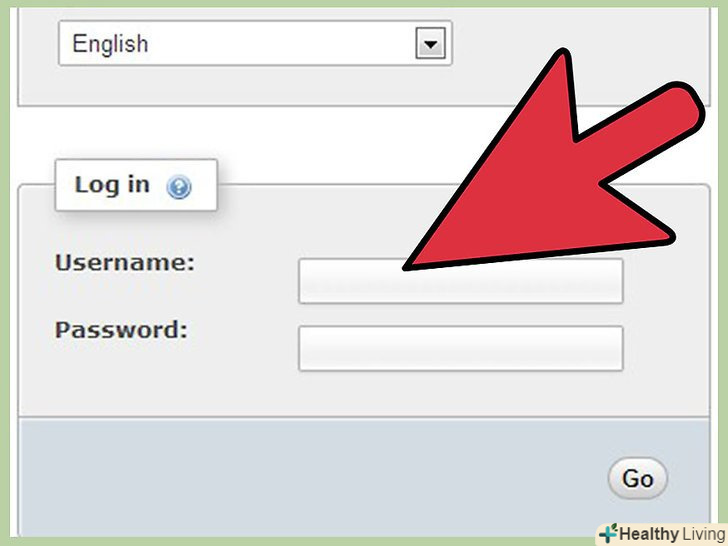The height and width of the screenshot is (546, 728).
Task: Open the Log in help question-mark icon
Action: click(x=179, y=187)
